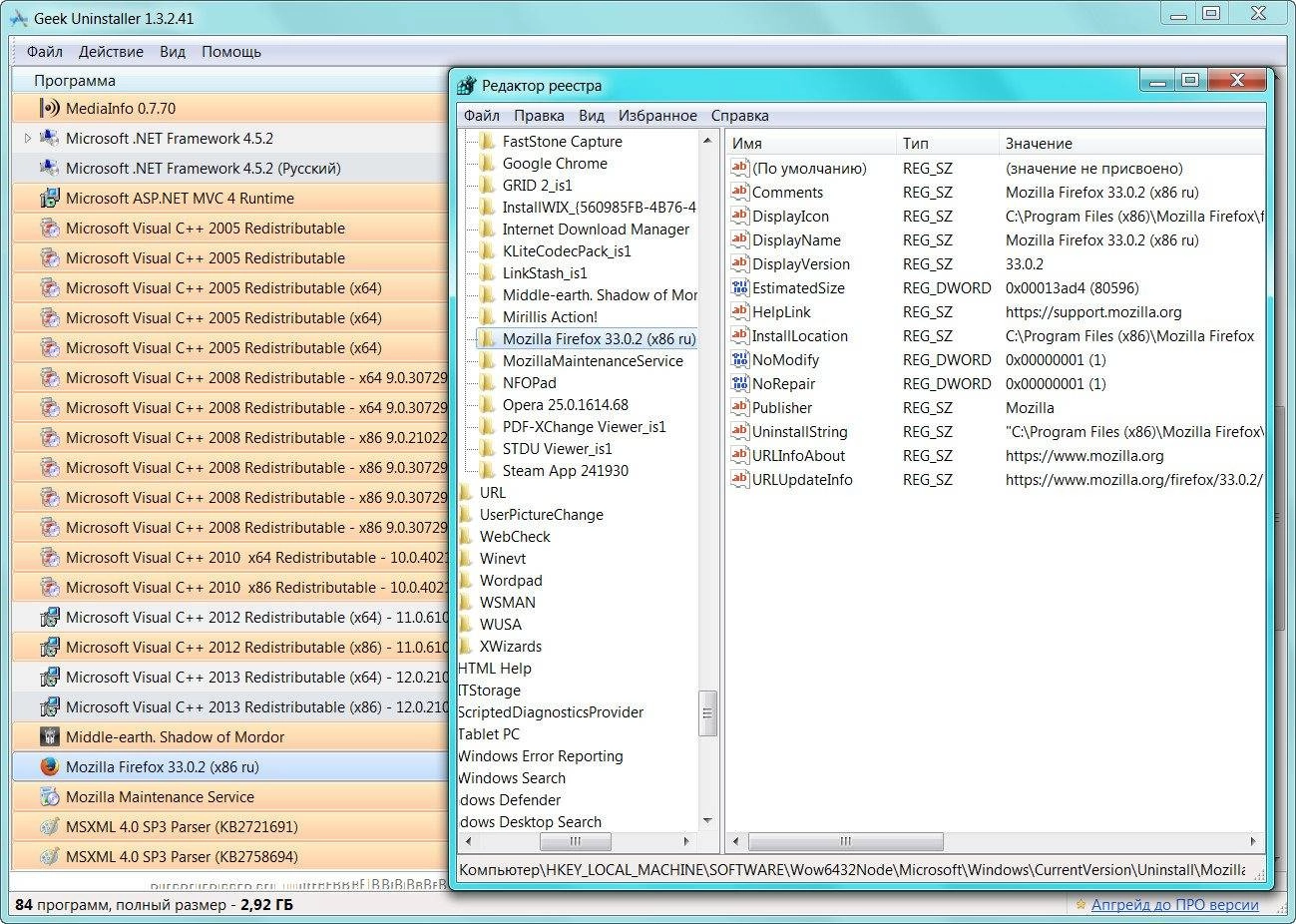
Task: Click the Microsoft Visual C++ 2012 Redistributable (x64) icon
Action: click(x=50, y=617)
